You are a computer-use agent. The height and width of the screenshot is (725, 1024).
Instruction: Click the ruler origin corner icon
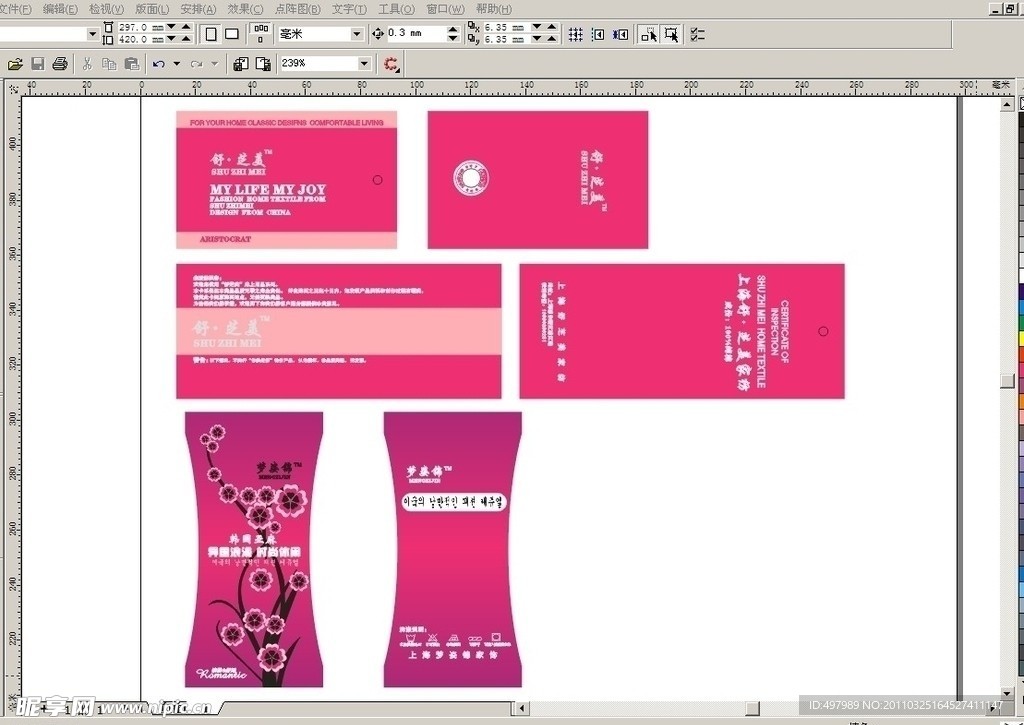coord(13,88)
